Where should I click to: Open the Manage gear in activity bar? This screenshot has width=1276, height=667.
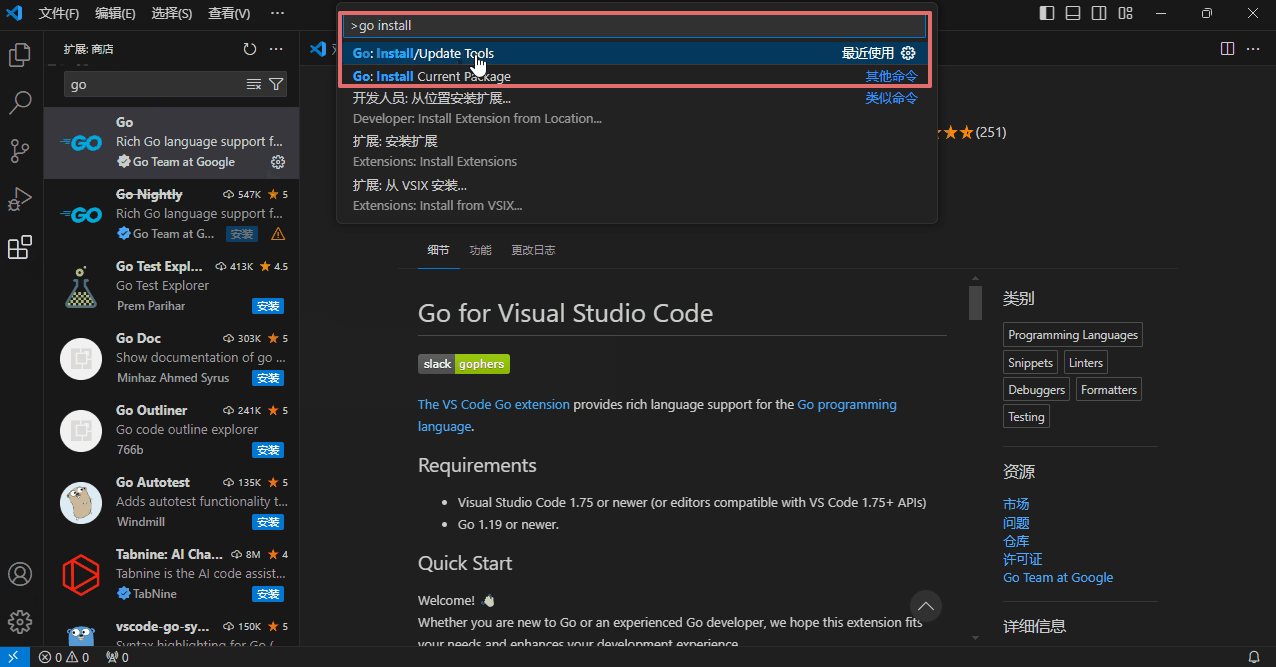[x=20, y=622]
